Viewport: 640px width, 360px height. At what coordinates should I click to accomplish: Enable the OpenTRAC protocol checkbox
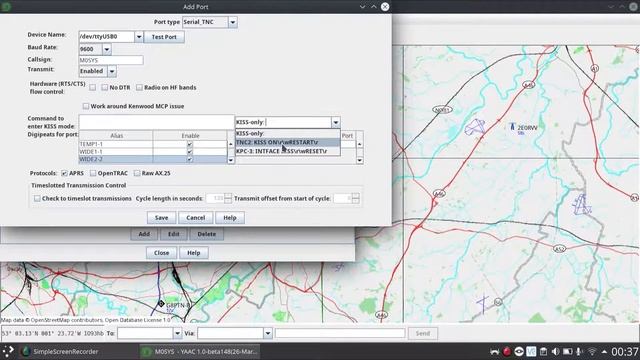(93, 173)
